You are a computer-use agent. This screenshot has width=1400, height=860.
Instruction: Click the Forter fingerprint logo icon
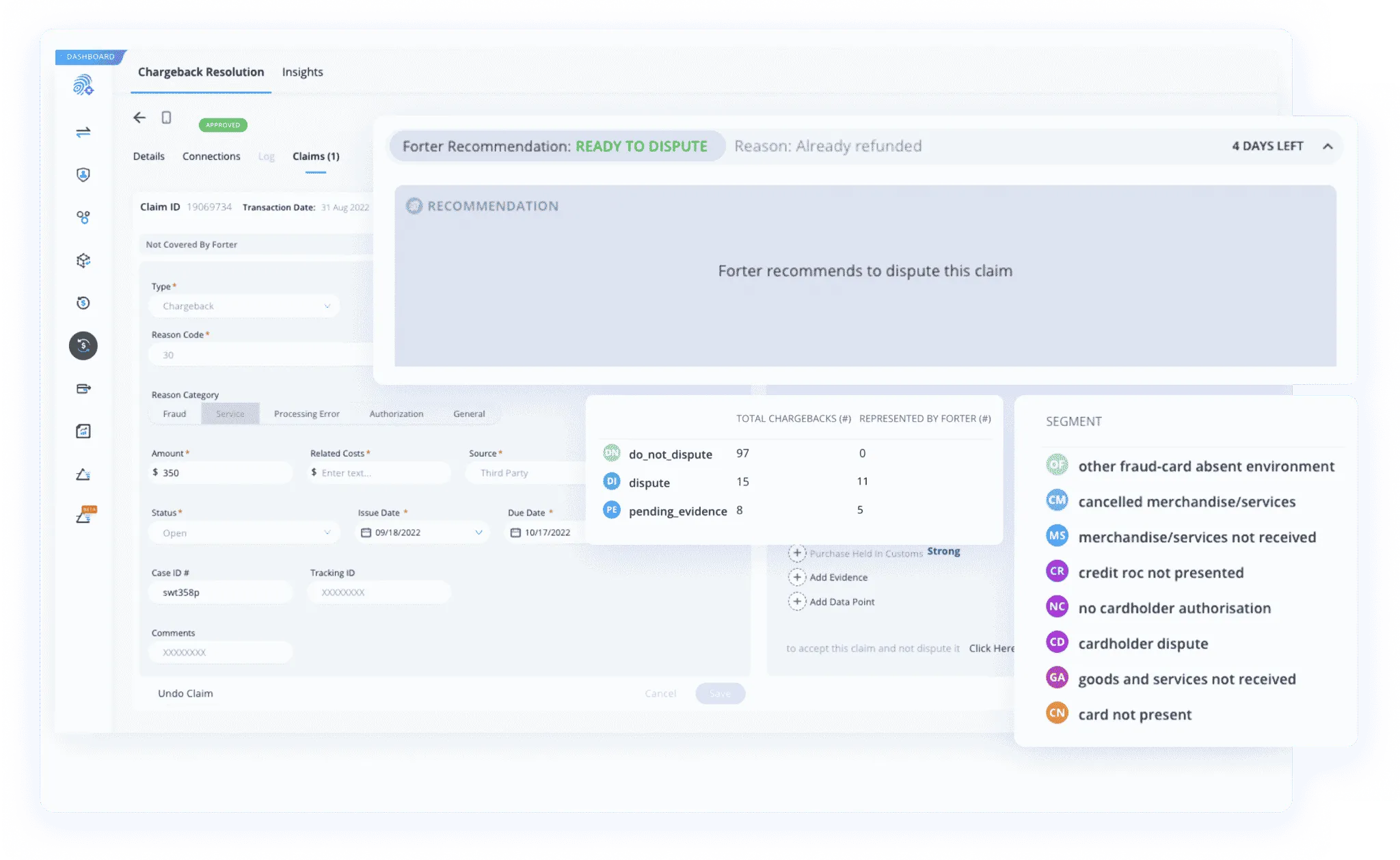tap(83, 85)
